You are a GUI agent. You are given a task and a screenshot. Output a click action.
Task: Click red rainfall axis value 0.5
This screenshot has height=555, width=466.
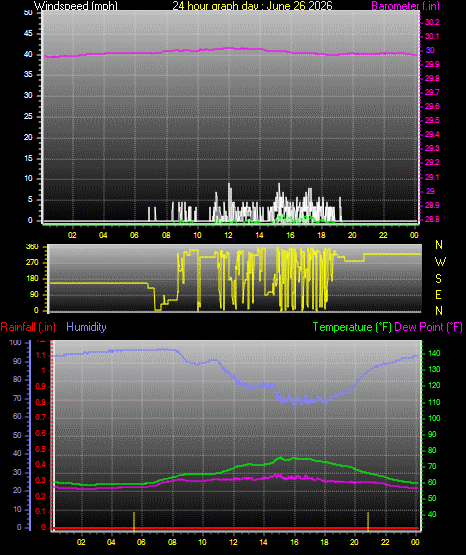coord(41,449)
